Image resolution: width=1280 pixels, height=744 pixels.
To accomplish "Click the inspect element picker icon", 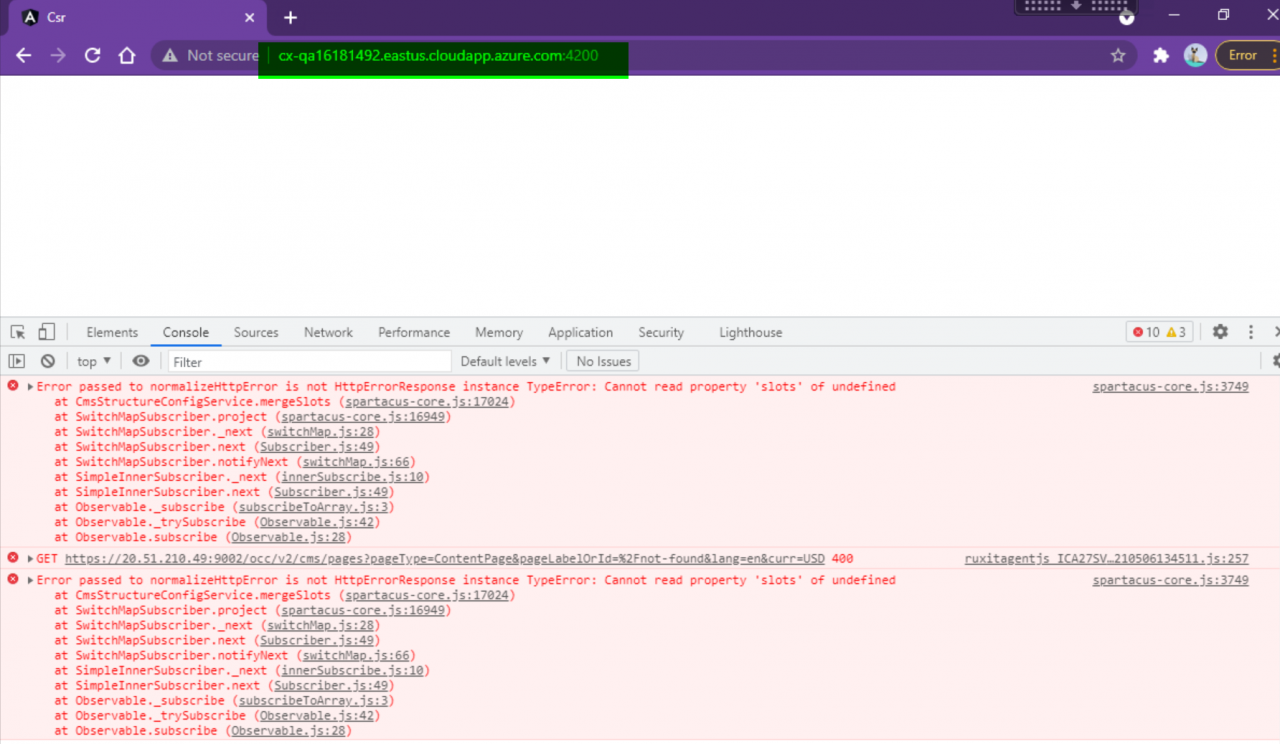I will click(x=18, y=332).
